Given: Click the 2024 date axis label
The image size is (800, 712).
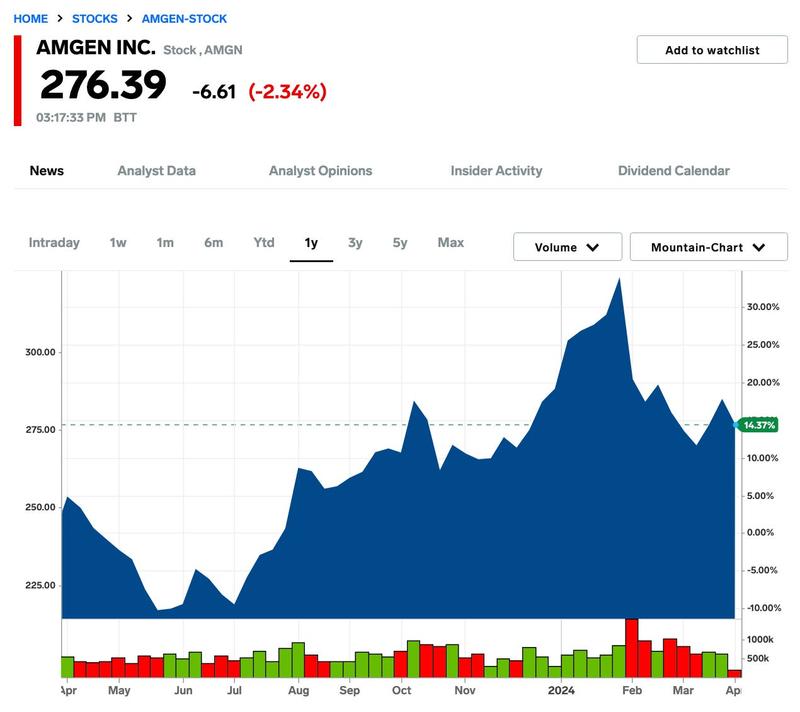Looking at the screenshot, I should pyautogui.click(x=561, y=691).
